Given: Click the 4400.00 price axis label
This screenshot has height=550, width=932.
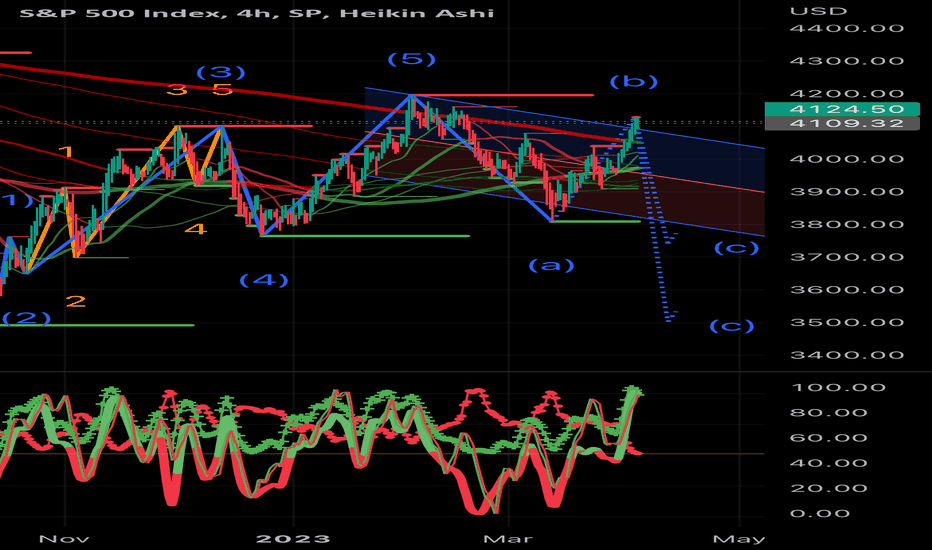Looking at the screenshot, I should click(847, 29).
